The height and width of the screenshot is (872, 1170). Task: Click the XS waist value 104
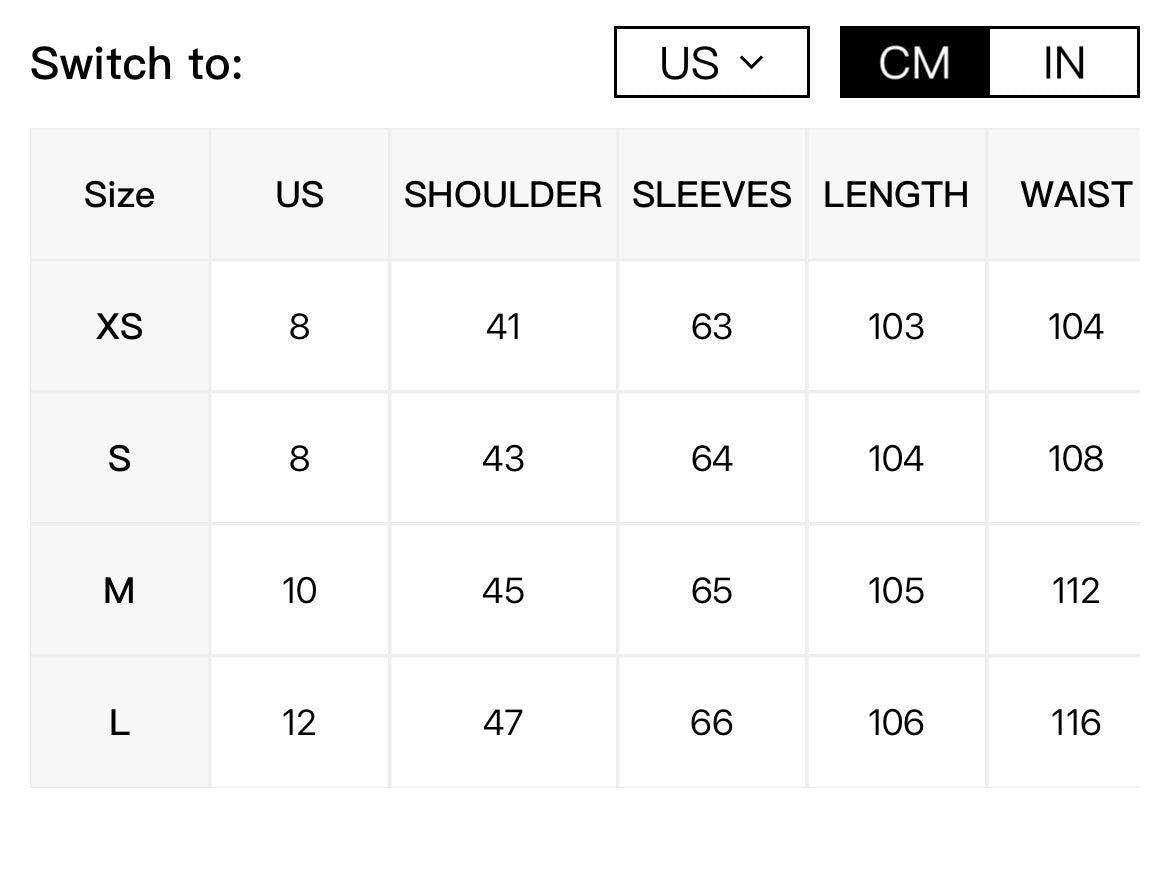(1075, 326)
